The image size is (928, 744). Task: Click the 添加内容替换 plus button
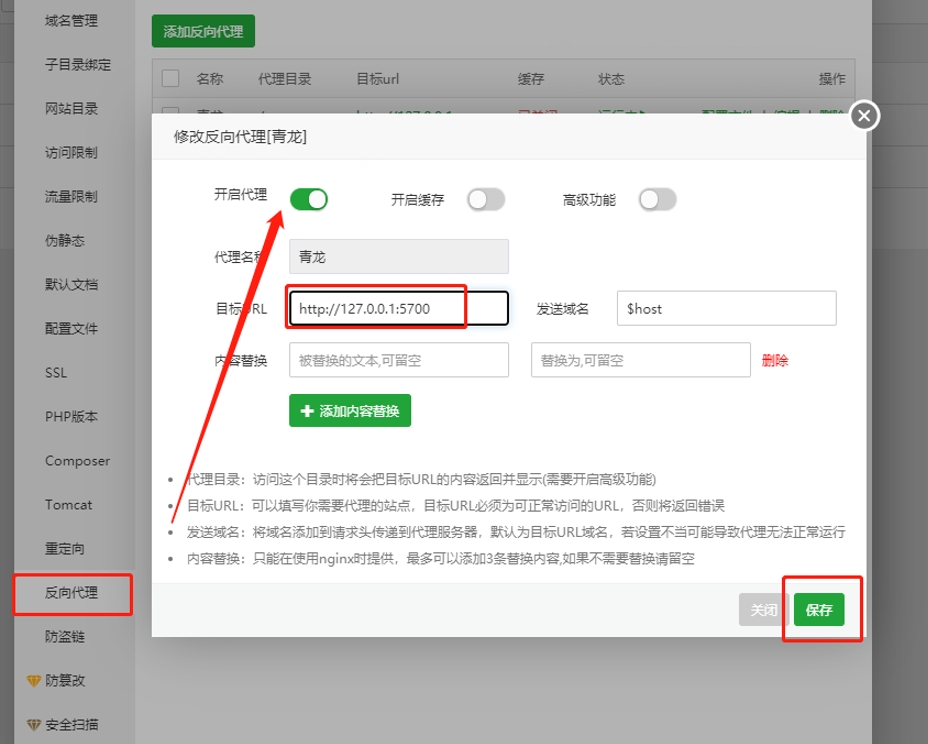click(350, 411)
